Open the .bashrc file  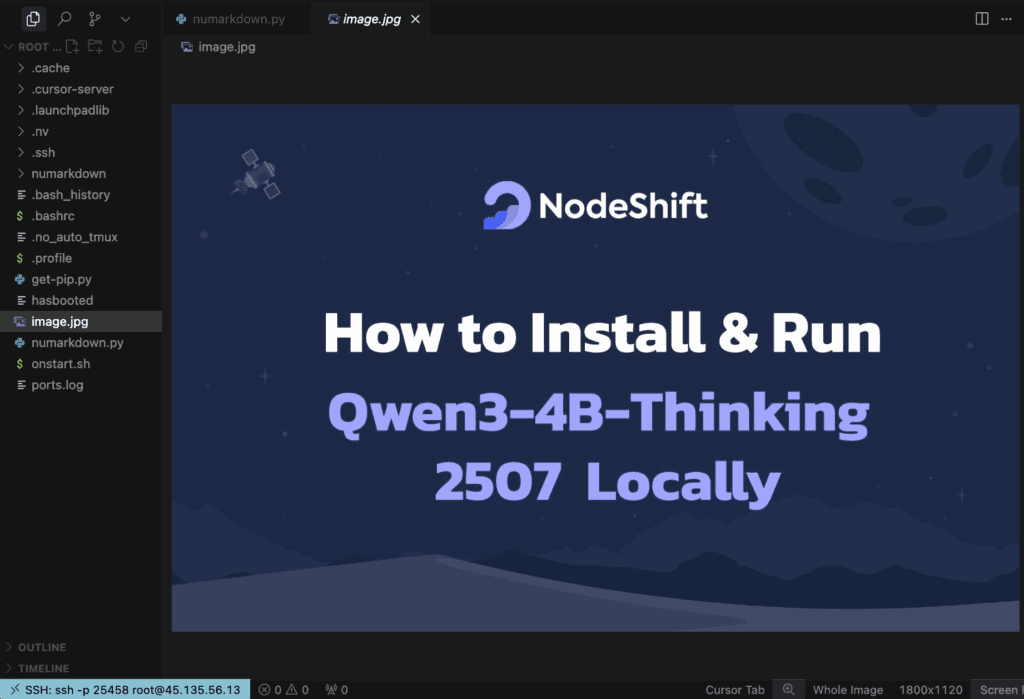click(81, 216)
